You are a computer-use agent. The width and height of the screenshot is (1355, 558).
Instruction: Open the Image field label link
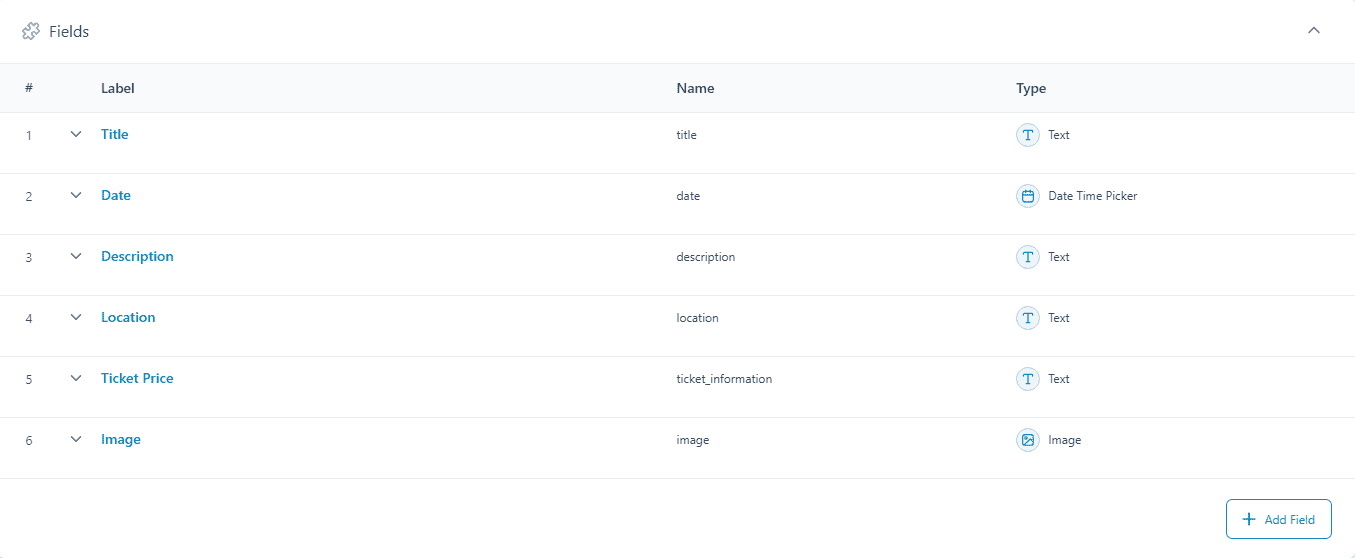click(121, 439)
